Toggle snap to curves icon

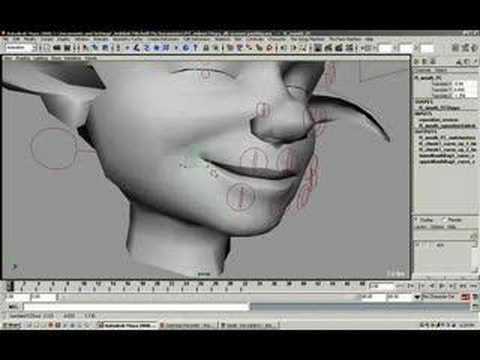(239, 48)
